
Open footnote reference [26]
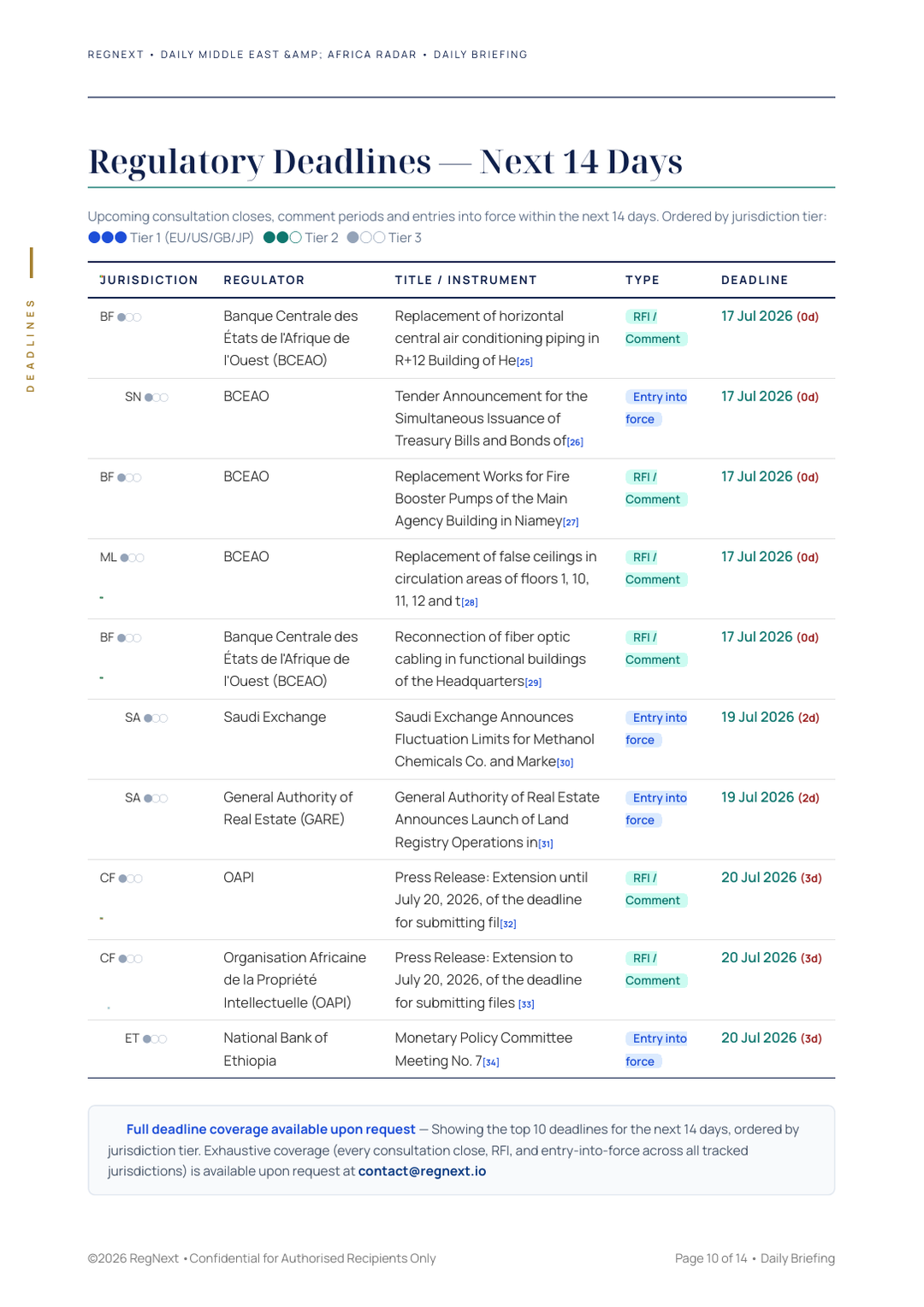pos(575,442)
